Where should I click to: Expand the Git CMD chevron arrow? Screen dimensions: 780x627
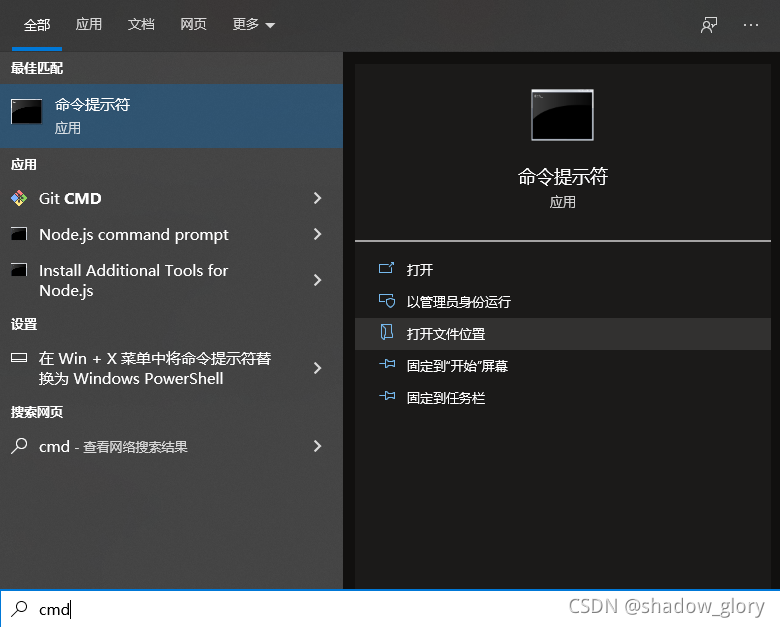(317, 198)
